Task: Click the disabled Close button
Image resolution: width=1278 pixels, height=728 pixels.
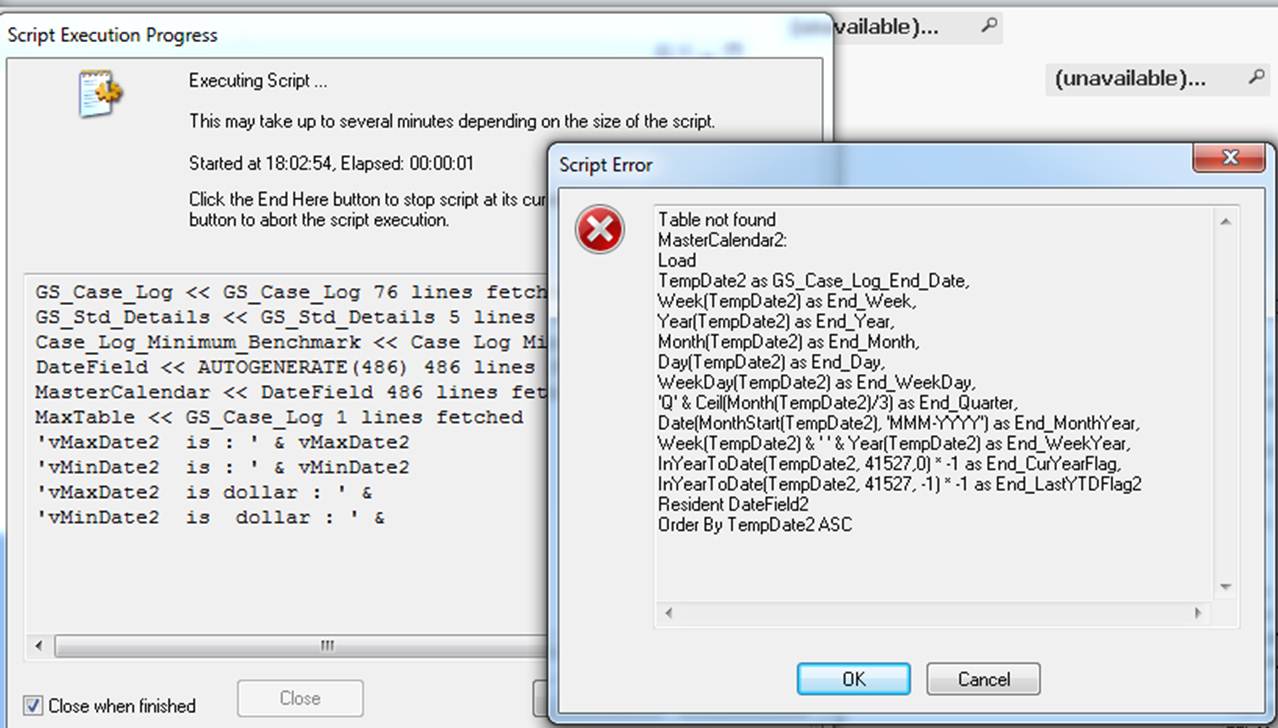Action: coord(300,698)
